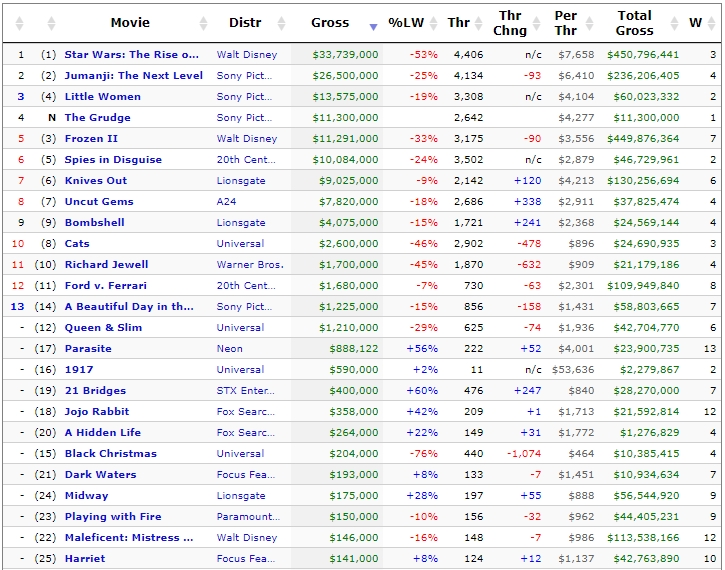725x570 pixels.
Task: Click Fox Searc... in Jojo Rabbit row
Action: [x=246, y=411]
